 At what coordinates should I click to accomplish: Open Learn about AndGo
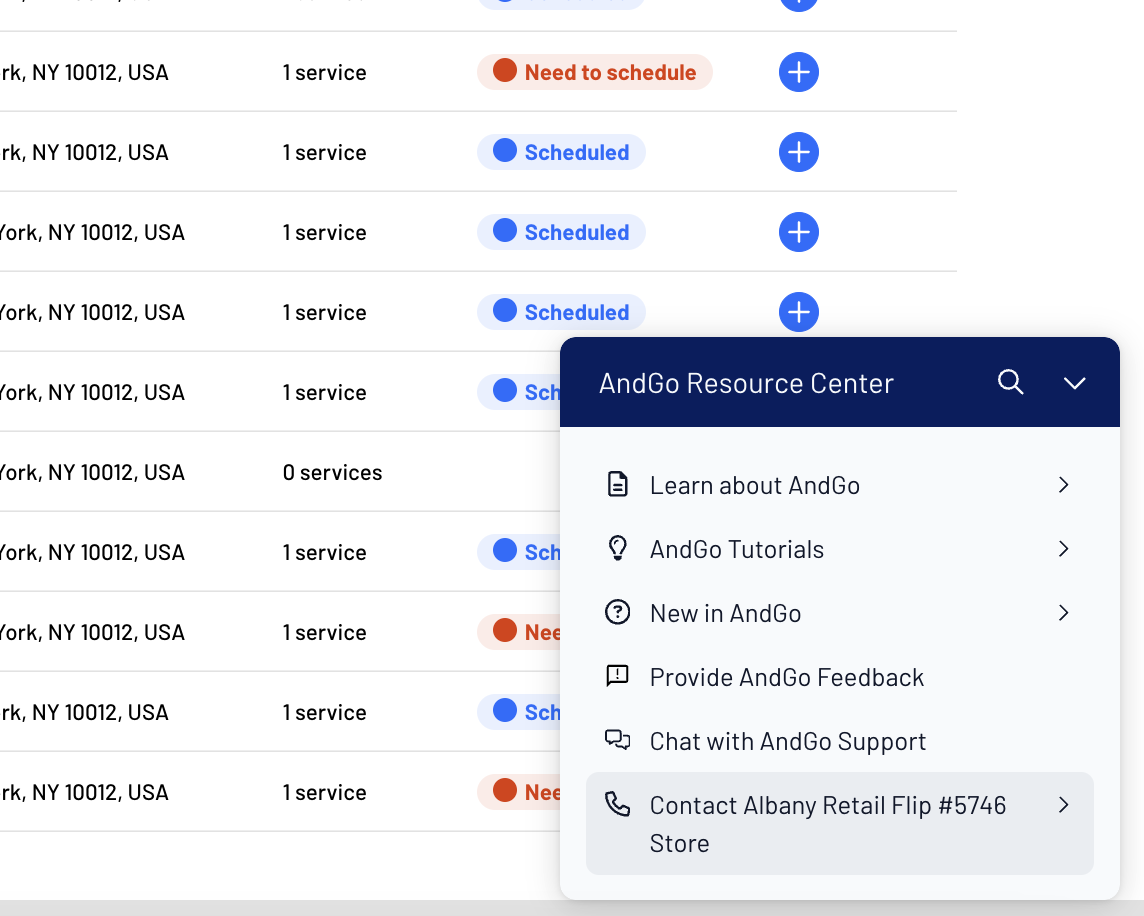click(839, 485)
